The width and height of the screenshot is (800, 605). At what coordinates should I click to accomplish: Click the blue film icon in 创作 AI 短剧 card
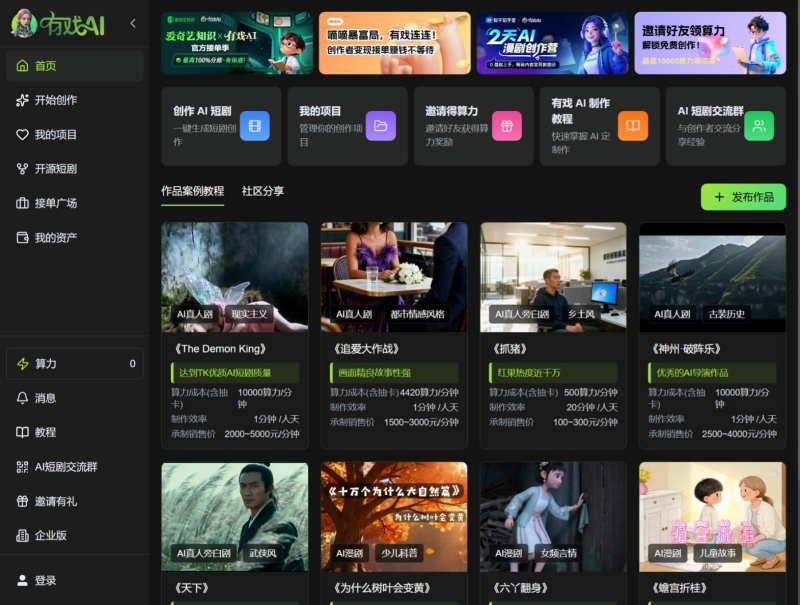click(x=255, y=126)
